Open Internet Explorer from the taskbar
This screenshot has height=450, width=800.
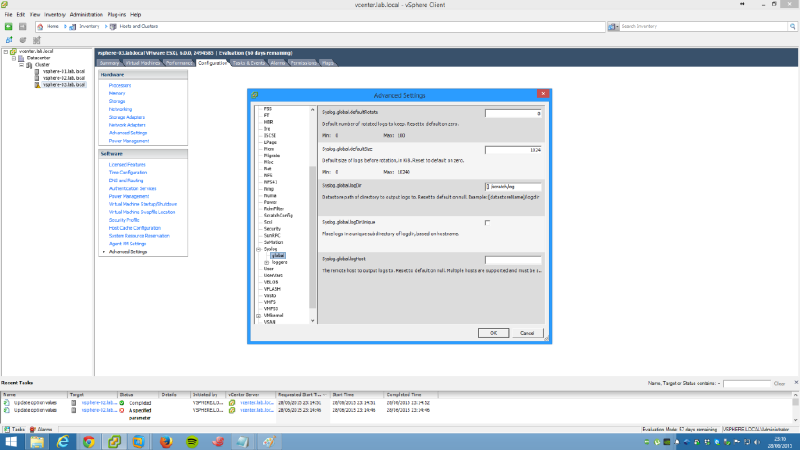coord(62,440)
